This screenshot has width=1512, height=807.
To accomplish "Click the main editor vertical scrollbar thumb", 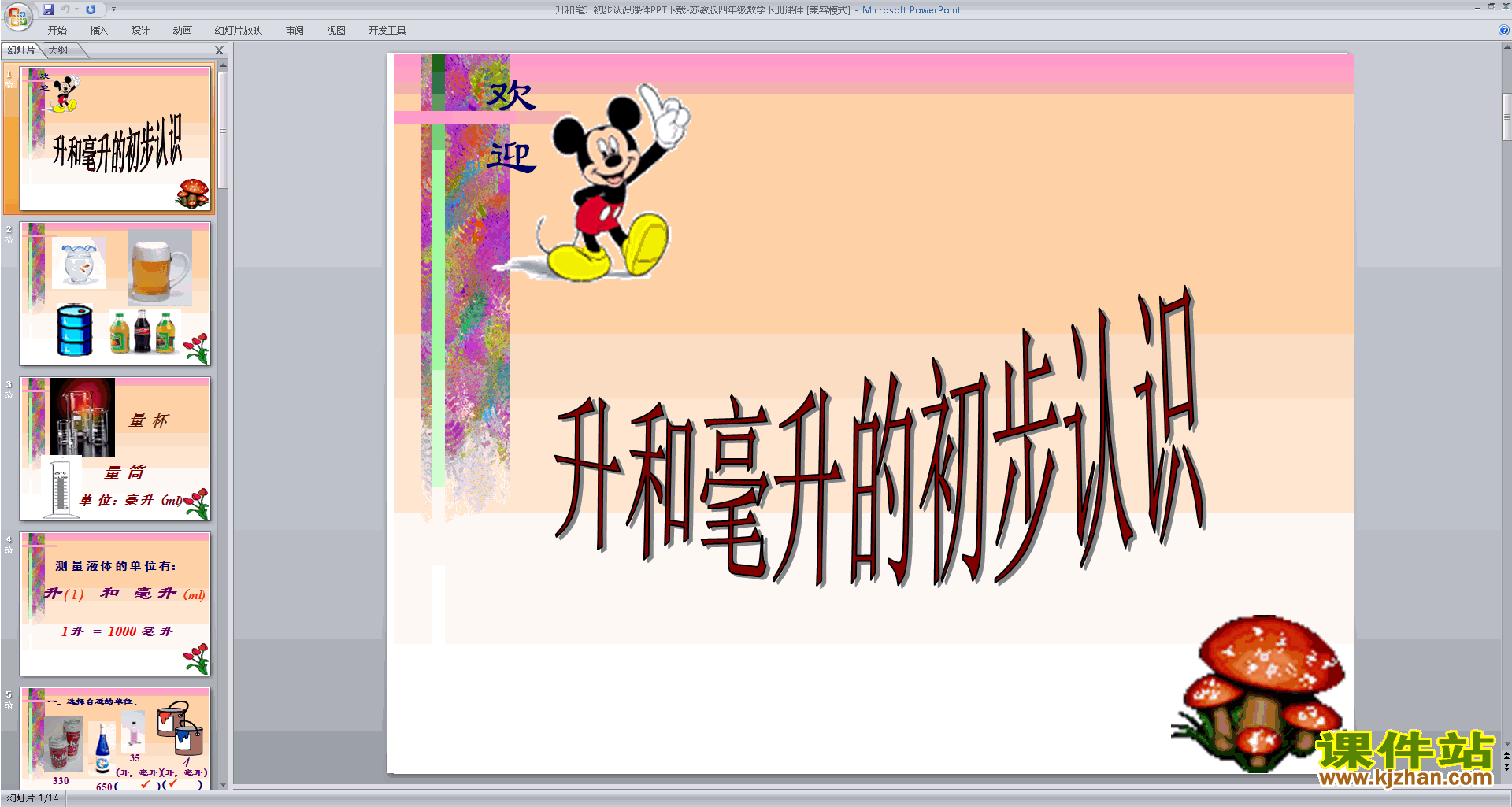I will point(1506,117).
